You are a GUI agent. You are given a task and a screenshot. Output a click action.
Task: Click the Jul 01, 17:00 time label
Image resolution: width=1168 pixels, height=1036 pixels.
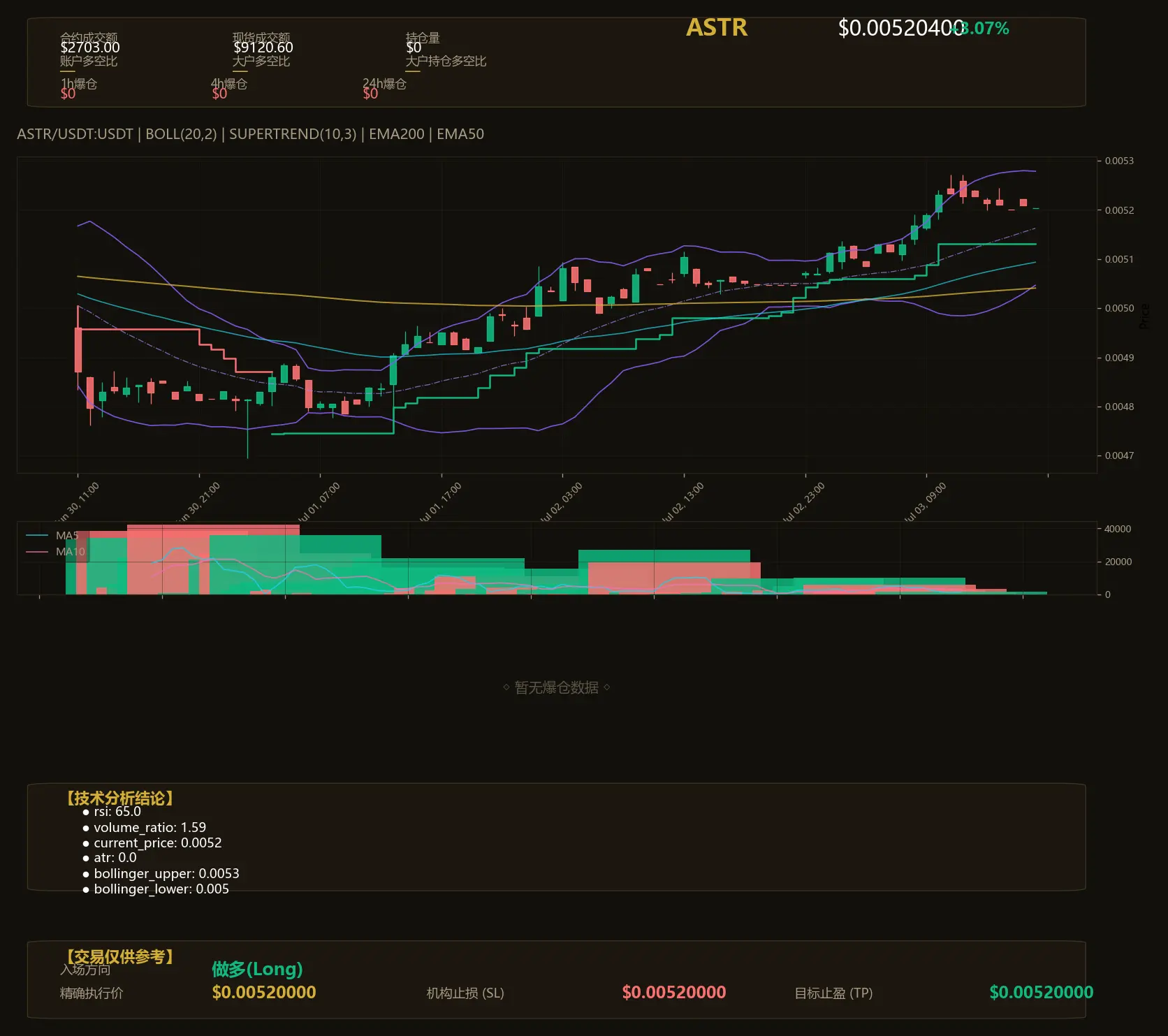439,502
